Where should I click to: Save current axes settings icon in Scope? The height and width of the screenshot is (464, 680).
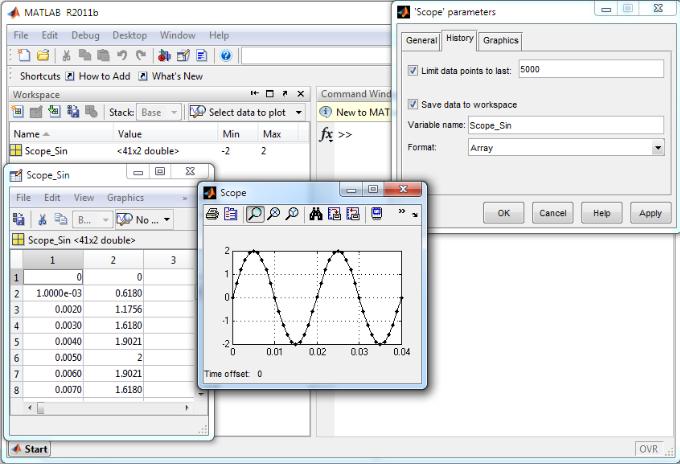(x=334, y=214)
